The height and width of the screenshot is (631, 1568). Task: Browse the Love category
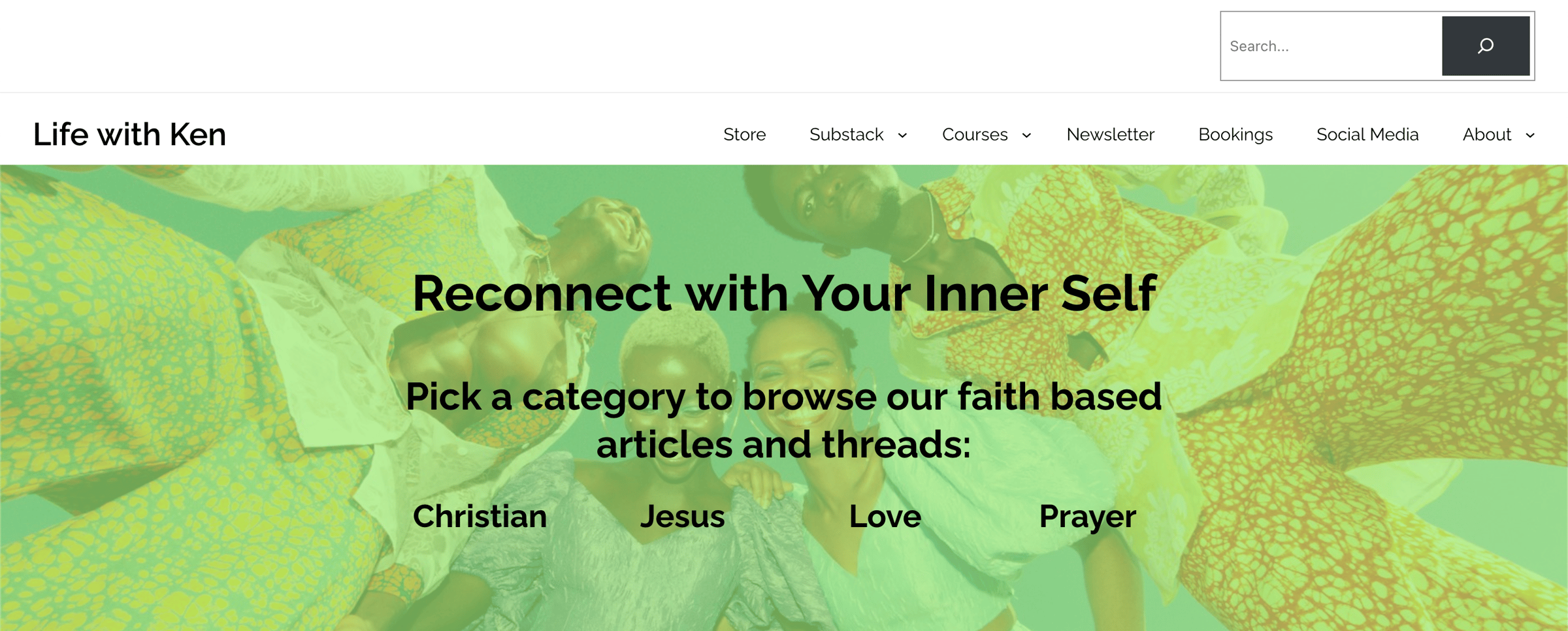[885, 516]
